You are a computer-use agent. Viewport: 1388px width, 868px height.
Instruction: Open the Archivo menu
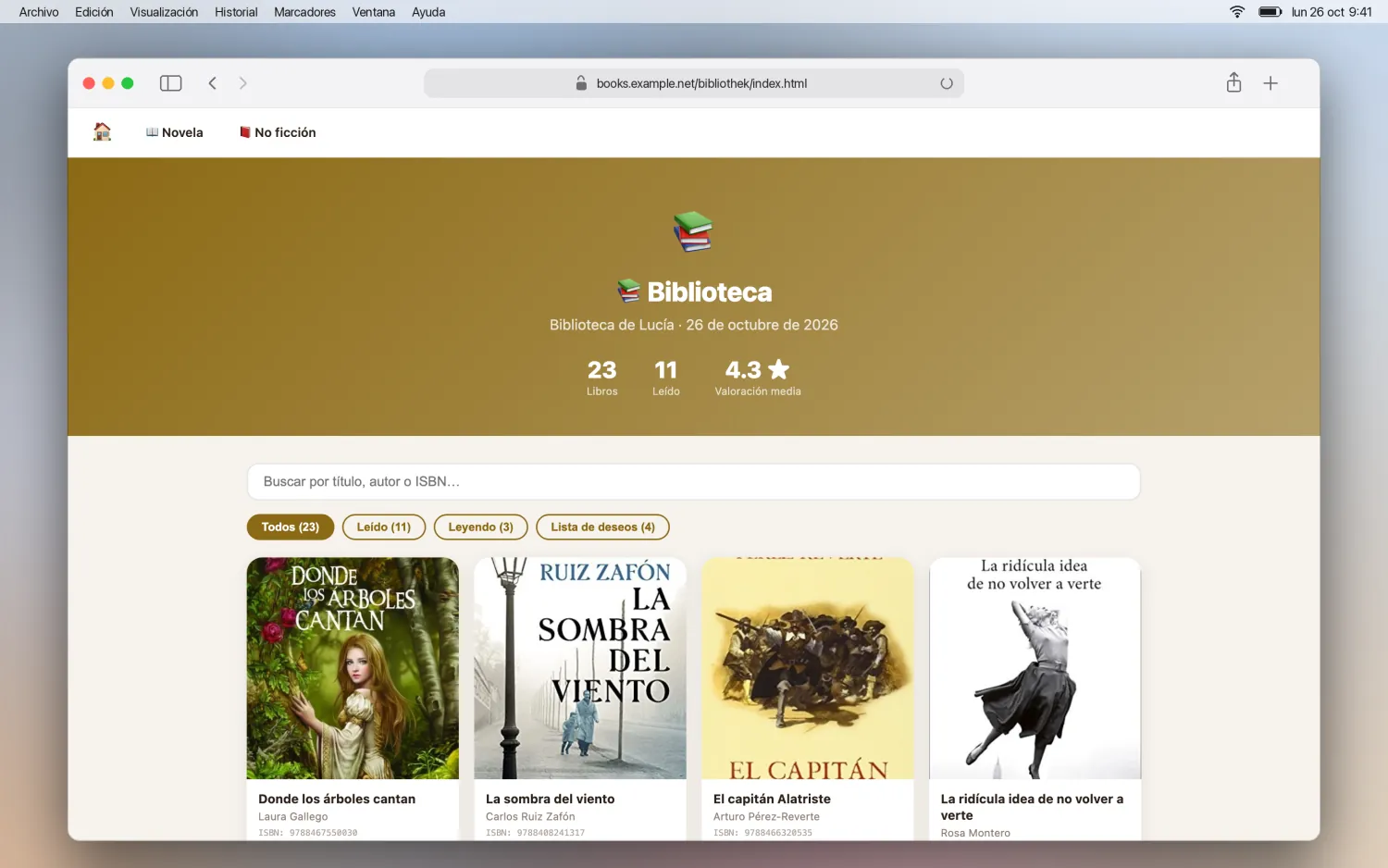[x=39, y=12]
